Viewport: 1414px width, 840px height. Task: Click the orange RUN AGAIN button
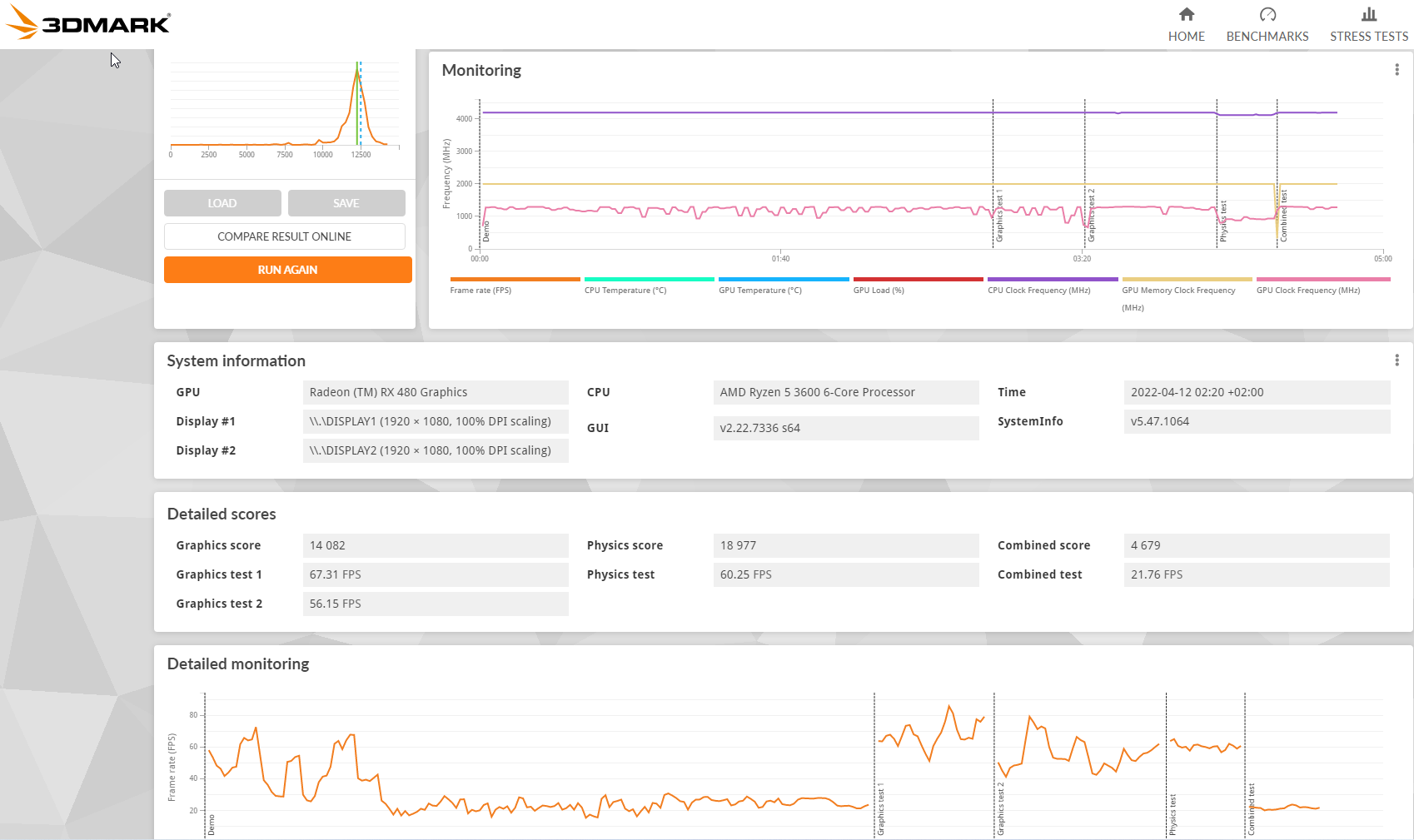pyautogui.click(x=288, y=270)
